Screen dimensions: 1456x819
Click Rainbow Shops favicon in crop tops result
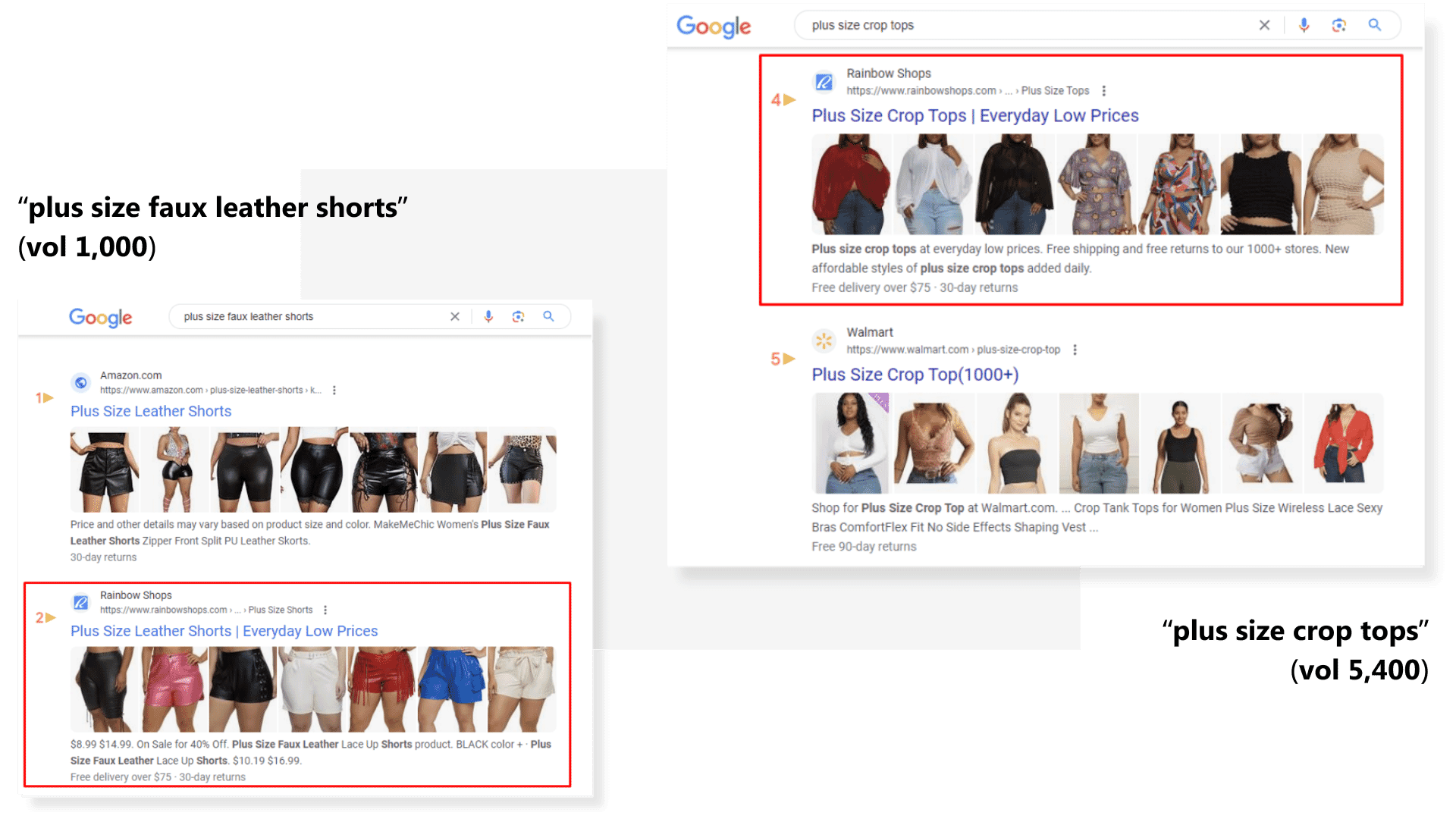(x=824, y=82)
